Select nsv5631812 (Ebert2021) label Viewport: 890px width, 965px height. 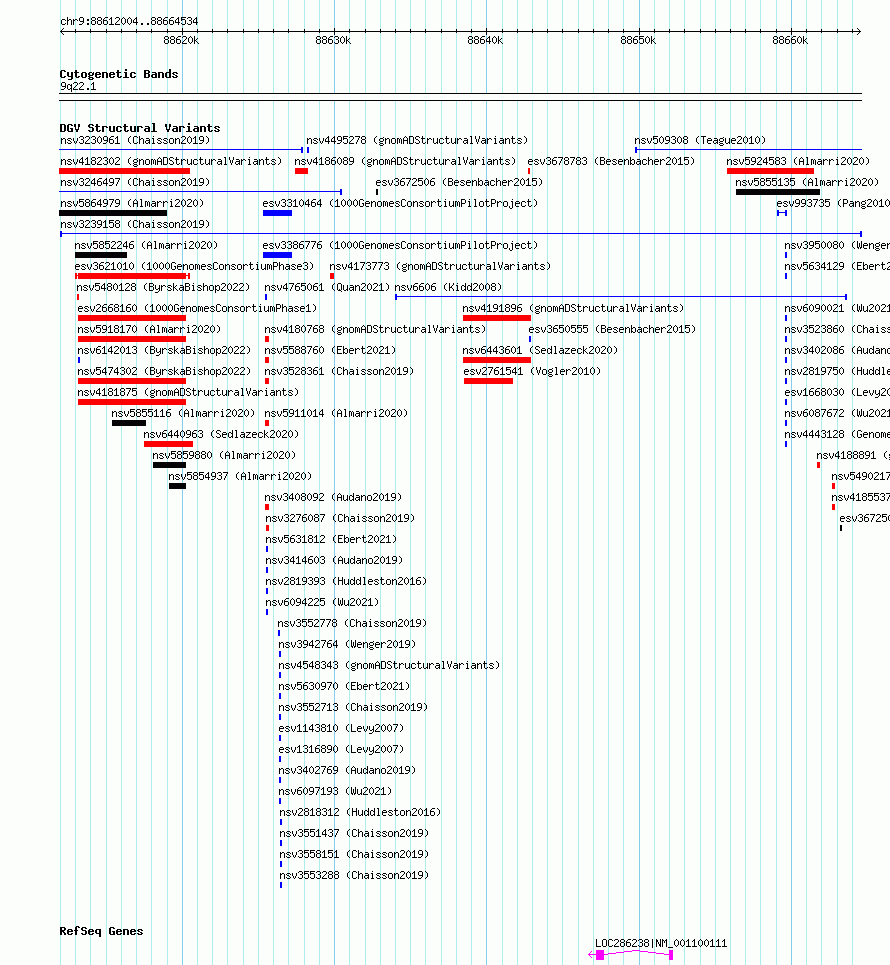click(x=331, y=539)
